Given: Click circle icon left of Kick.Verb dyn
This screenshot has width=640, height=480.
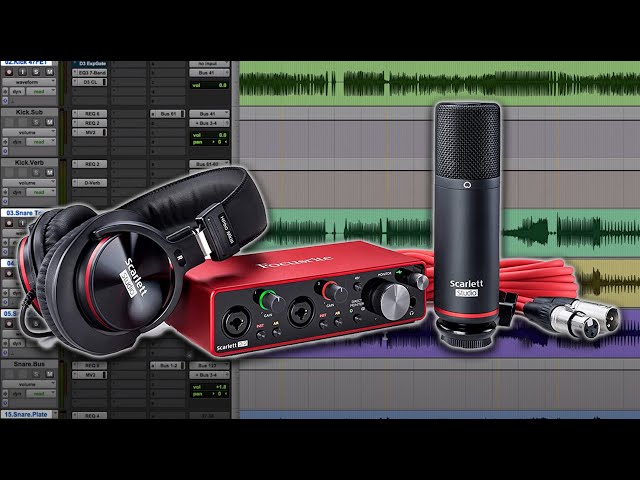Looking at the screenshot, I should click(x=5, y=192).
